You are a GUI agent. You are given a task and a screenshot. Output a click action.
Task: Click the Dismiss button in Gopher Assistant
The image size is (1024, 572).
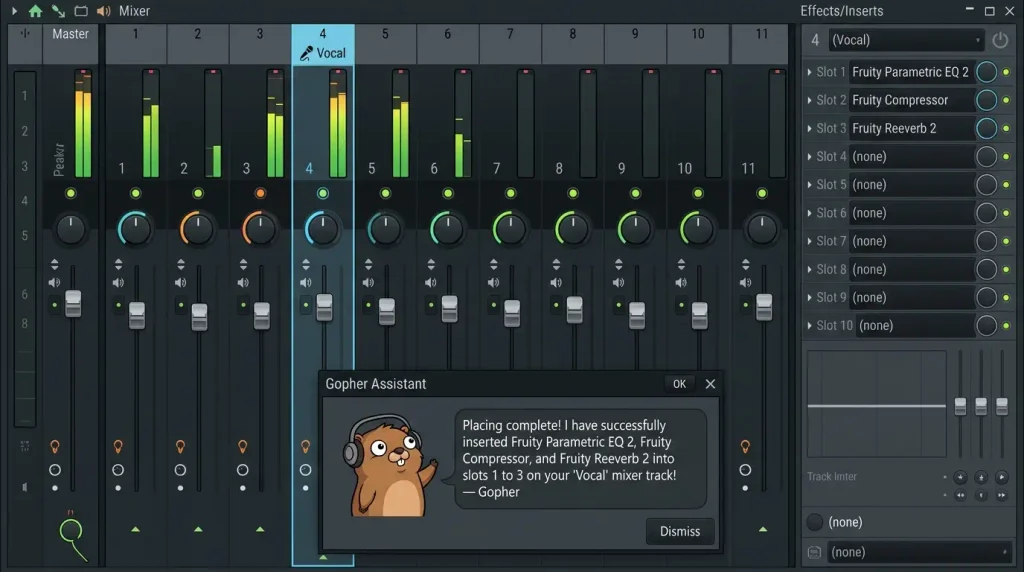(680, 532)
